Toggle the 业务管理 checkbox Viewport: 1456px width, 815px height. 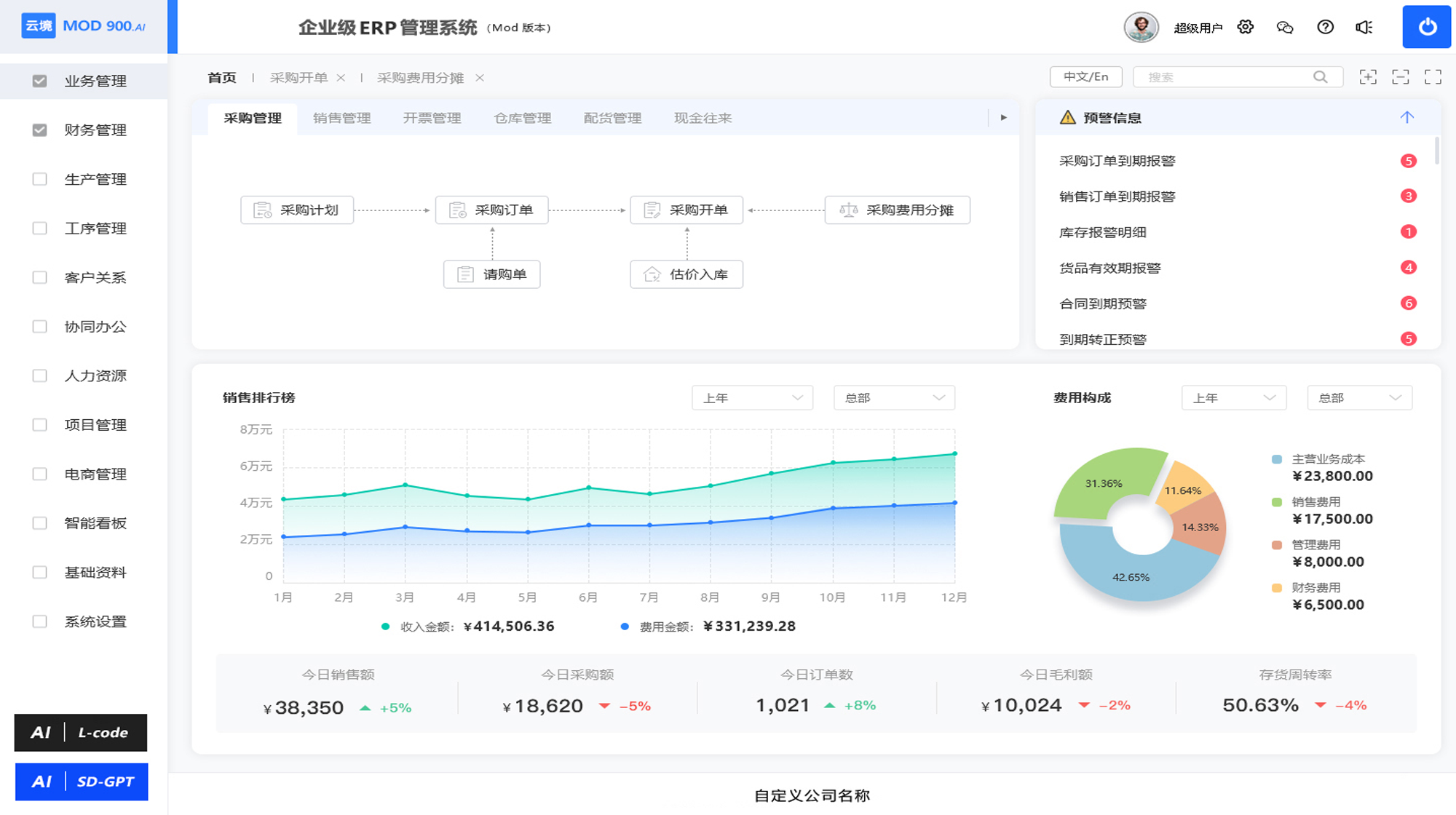point(40,81)
